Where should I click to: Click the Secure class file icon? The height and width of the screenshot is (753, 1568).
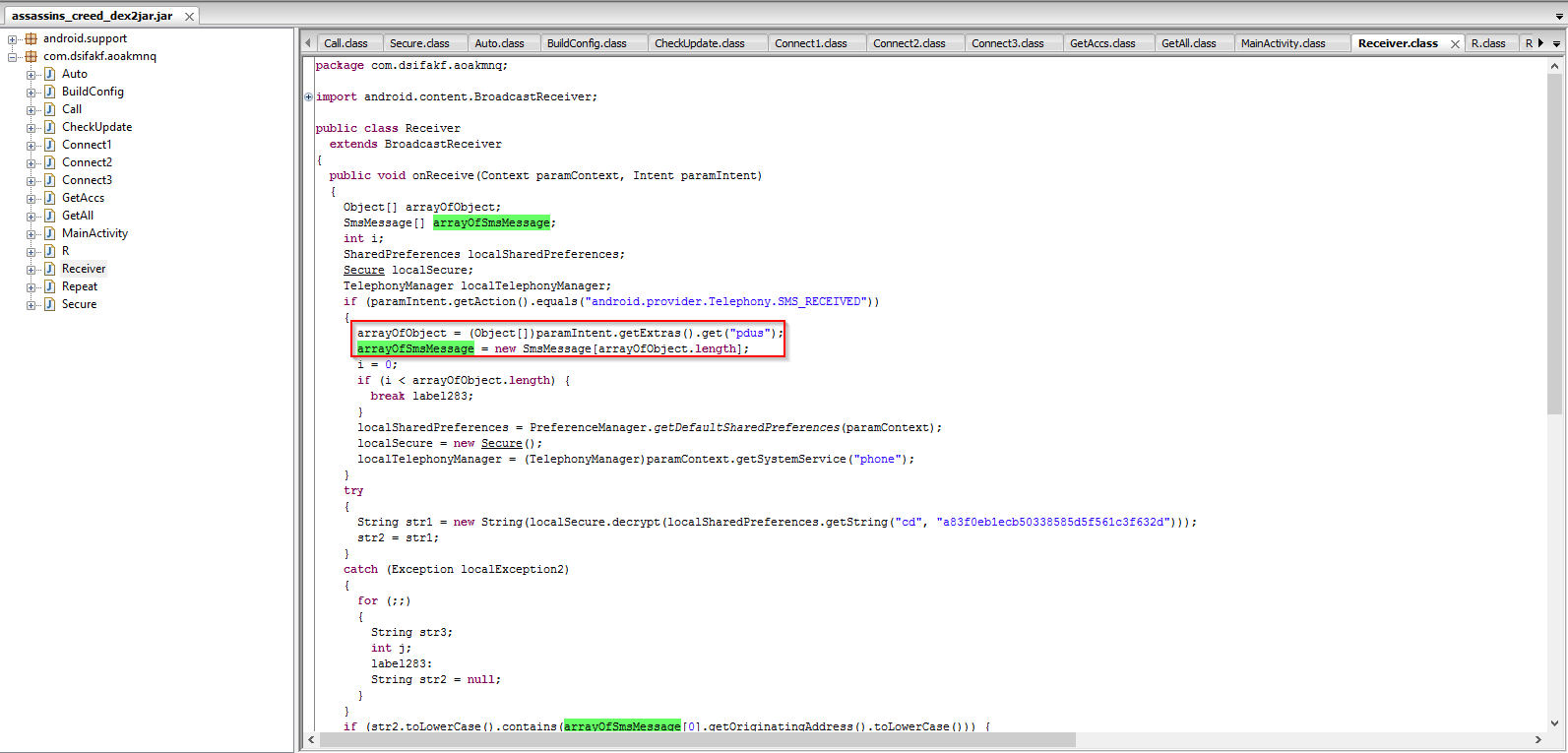pos(49,305)
